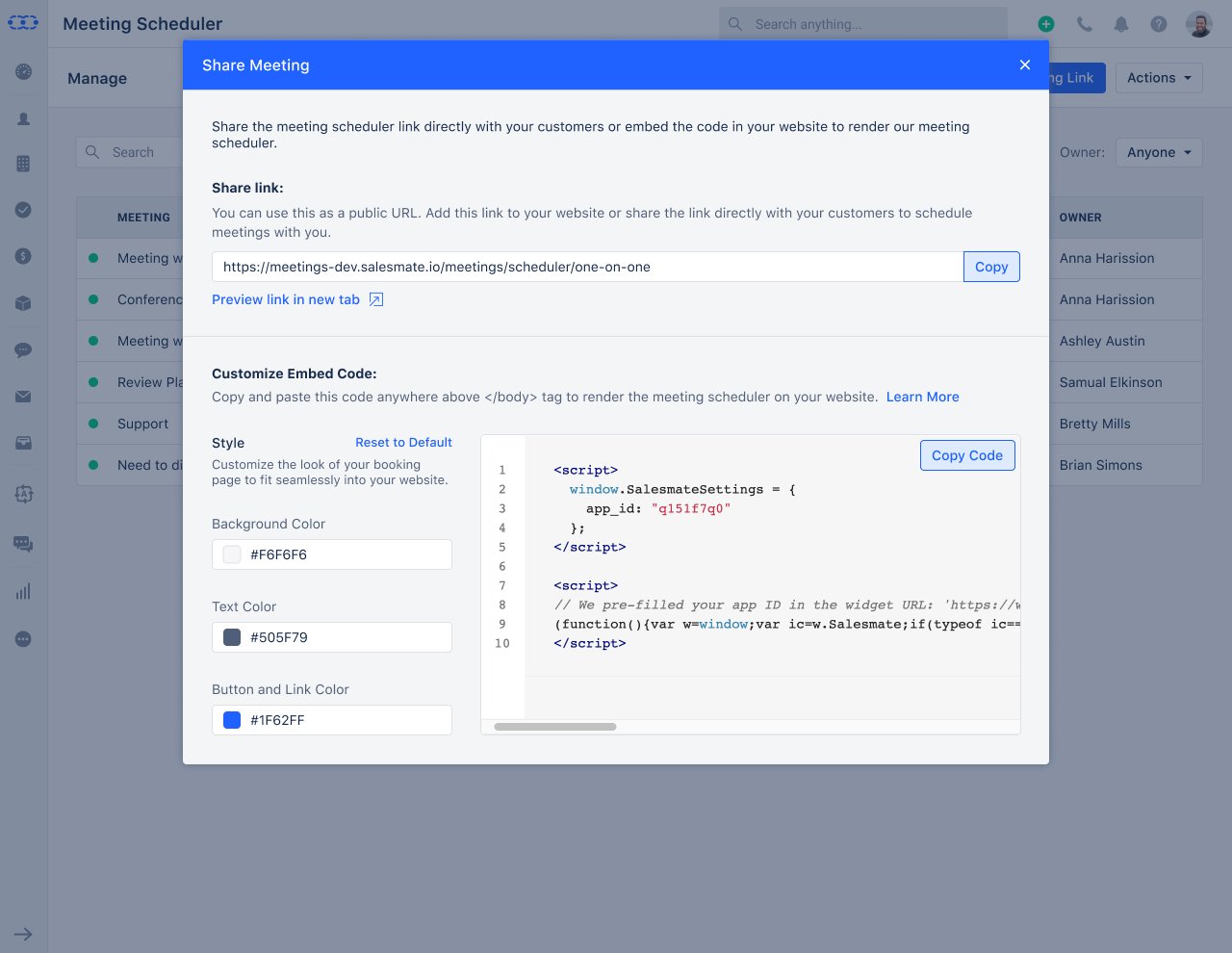
Task: Open the Reports bar chart icon in sidebar
Action: point(24,592)
